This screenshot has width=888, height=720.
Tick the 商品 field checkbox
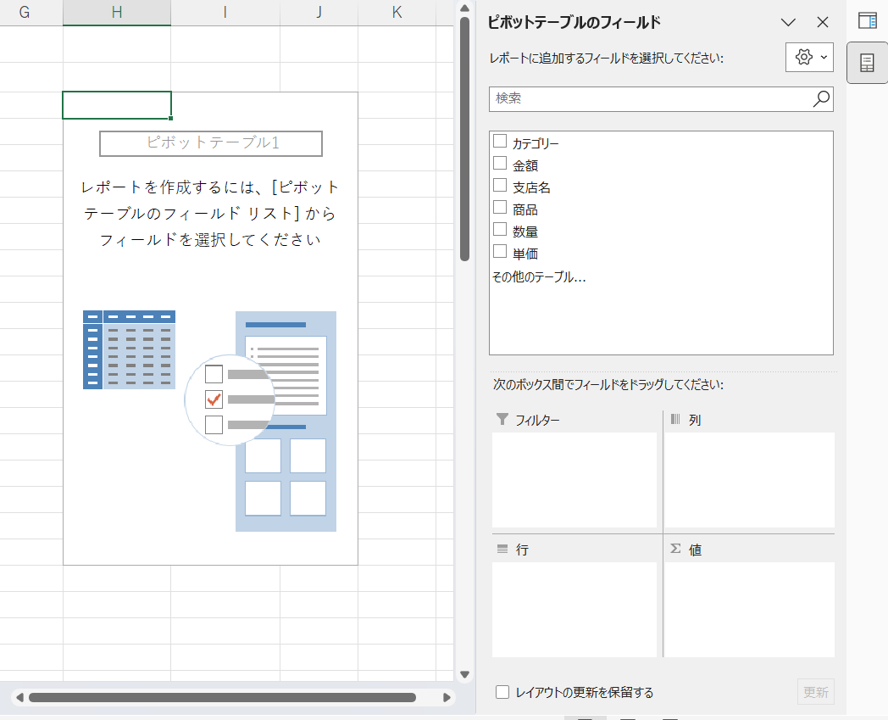500,208
